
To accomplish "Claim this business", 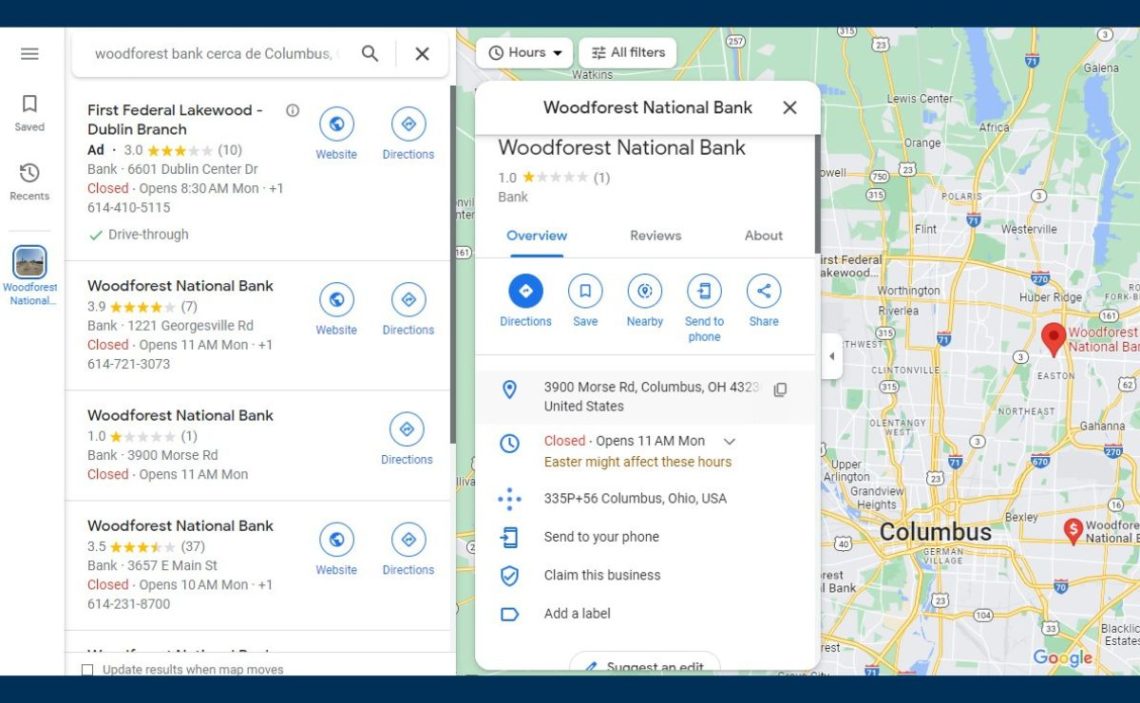I will click(x=602, y=575).
